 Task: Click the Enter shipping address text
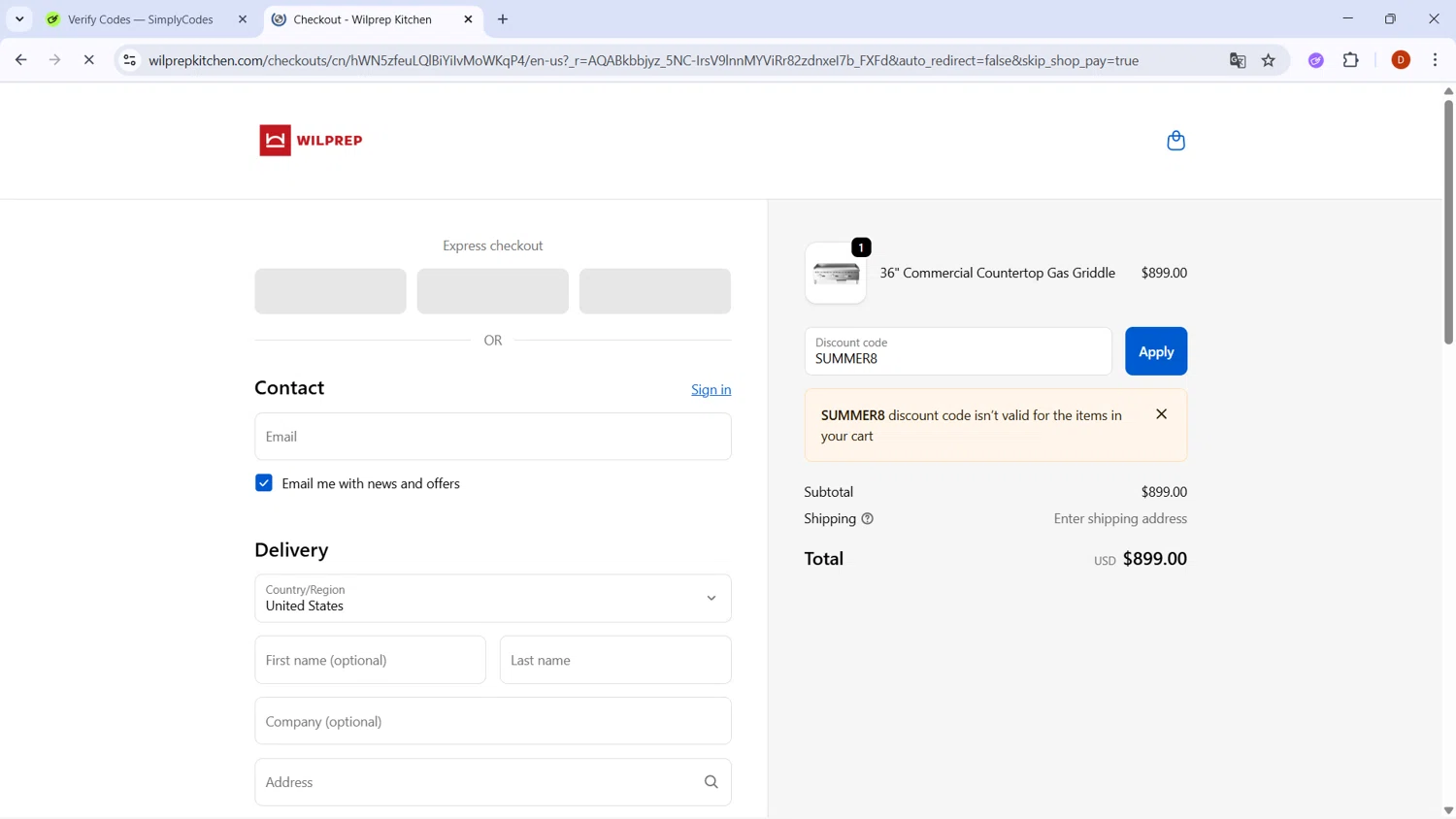click(1120, 519)
